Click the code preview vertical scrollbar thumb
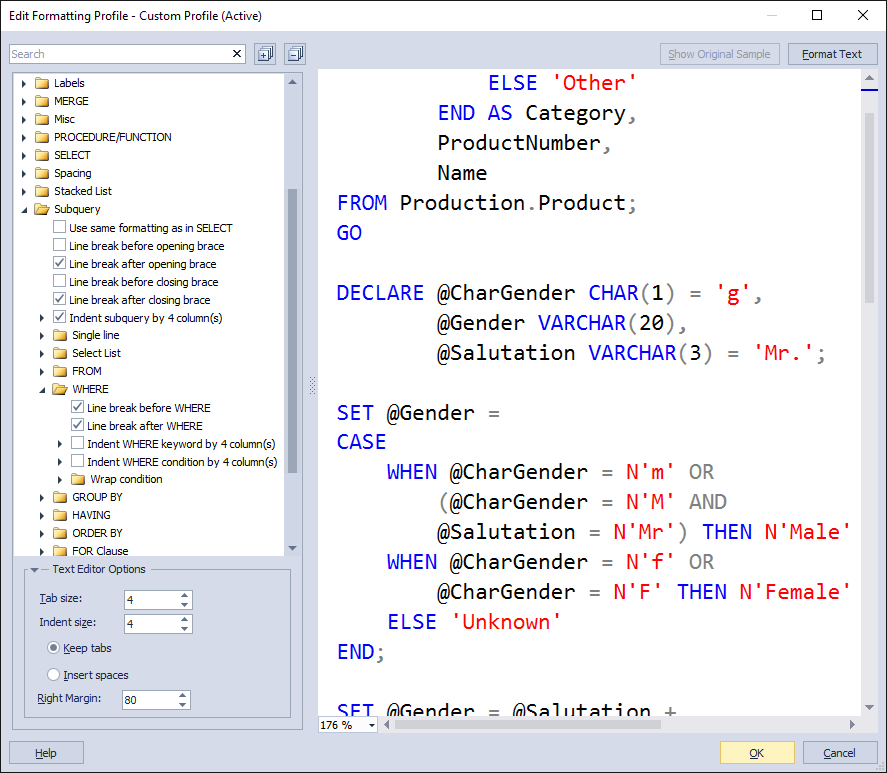Screen dimensions: 887x773 pyautogui.click(x=869, y=209)
